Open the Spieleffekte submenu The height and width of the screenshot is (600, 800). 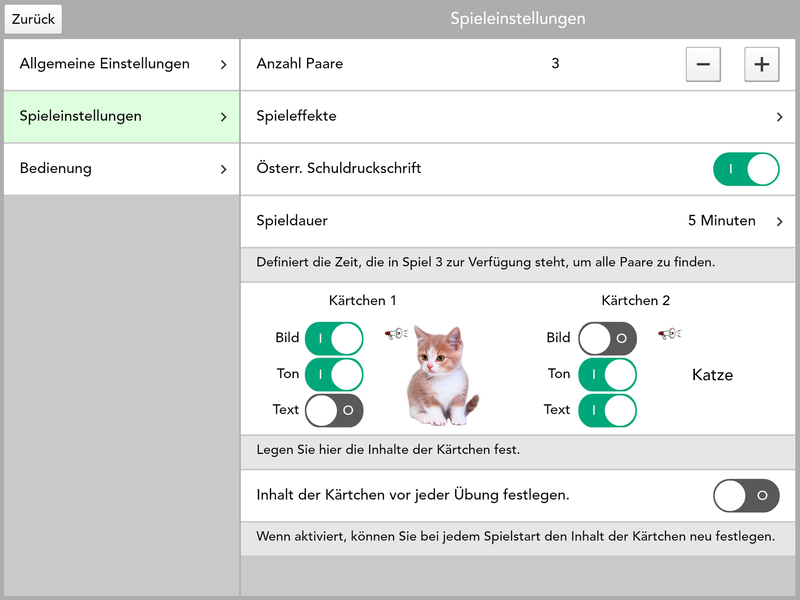pos(518,117)
